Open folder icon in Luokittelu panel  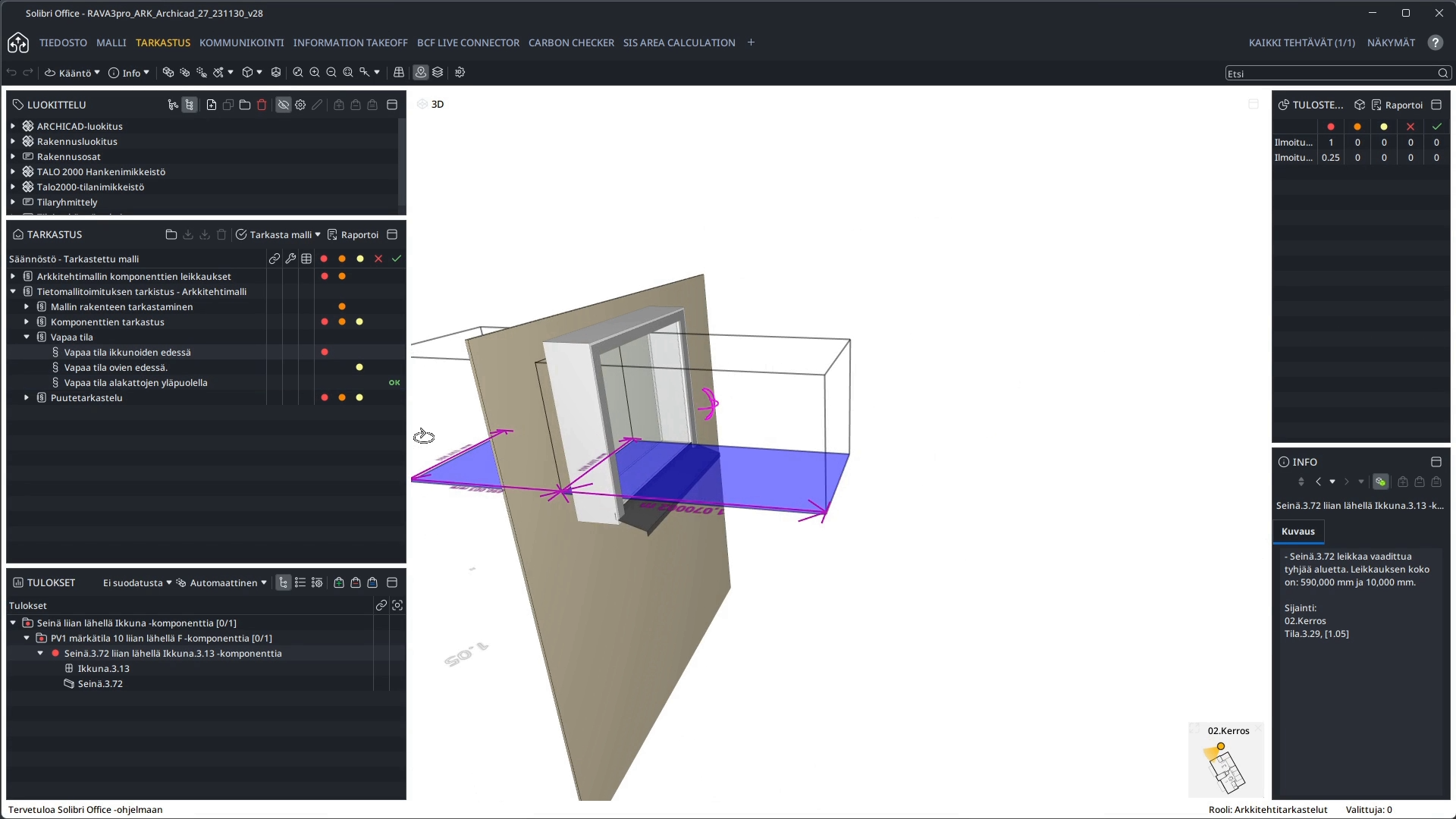[x=245, y=105]
